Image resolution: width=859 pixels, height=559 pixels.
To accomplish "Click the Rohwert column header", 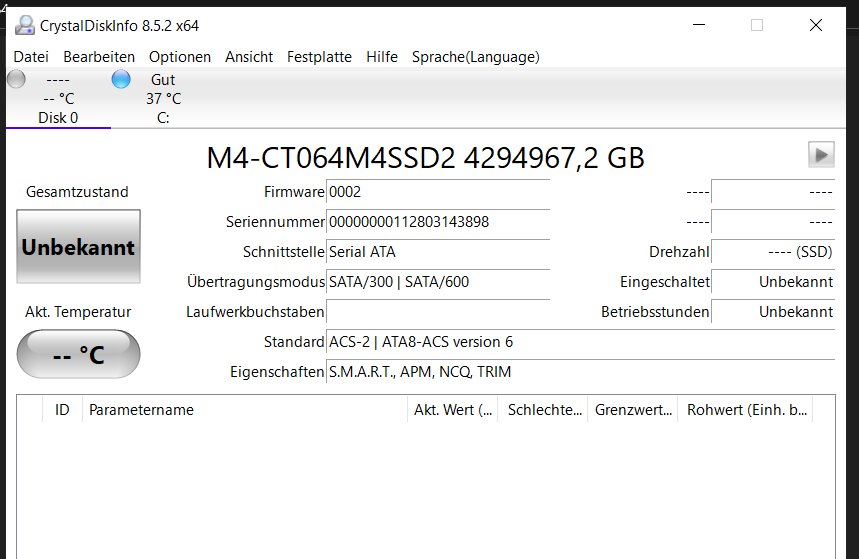I will [745, 410].
